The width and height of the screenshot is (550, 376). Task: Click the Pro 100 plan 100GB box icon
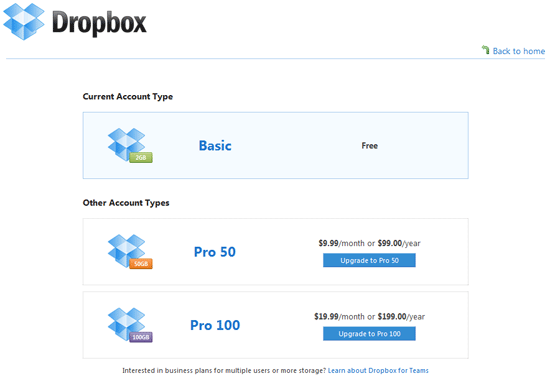[x=130, y=325]
